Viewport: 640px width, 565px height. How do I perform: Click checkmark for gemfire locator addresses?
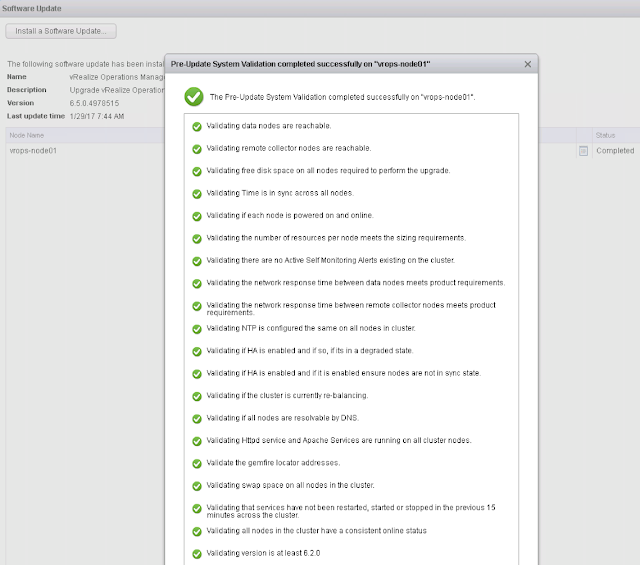197,464
